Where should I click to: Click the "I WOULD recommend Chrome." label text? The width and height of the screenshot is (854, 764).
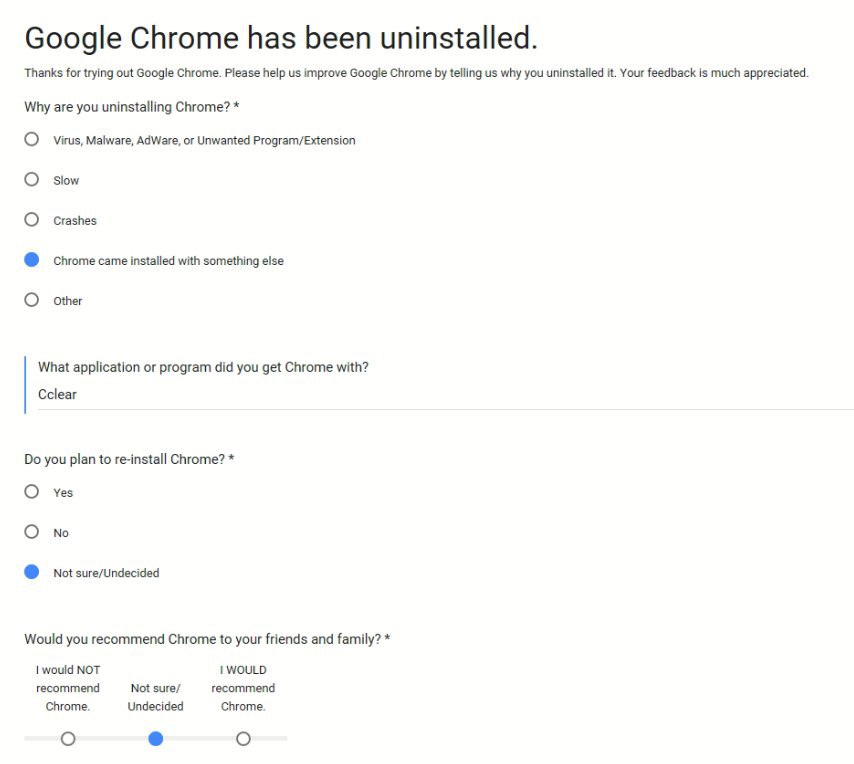[x=243, y=688]
